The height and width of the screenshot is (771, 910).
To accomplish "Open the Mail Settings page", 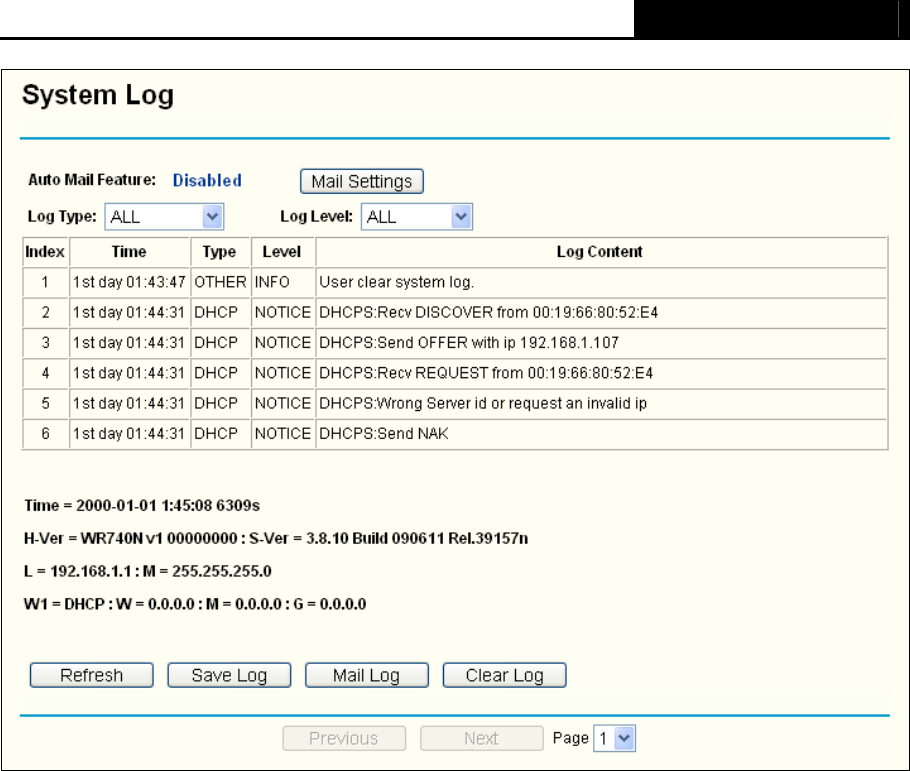I will coord(362,182).
